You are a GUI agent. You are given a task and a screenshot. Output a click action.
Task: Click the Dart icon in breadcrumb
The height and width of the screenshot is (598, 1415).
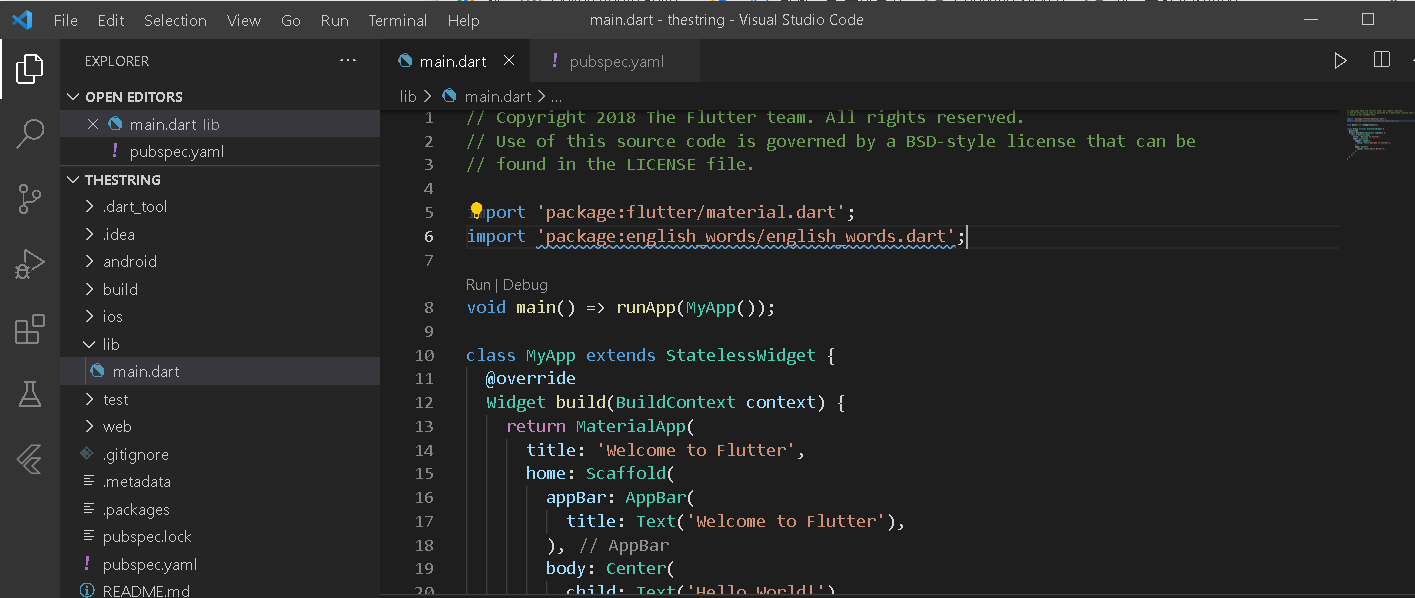[449, 96]
